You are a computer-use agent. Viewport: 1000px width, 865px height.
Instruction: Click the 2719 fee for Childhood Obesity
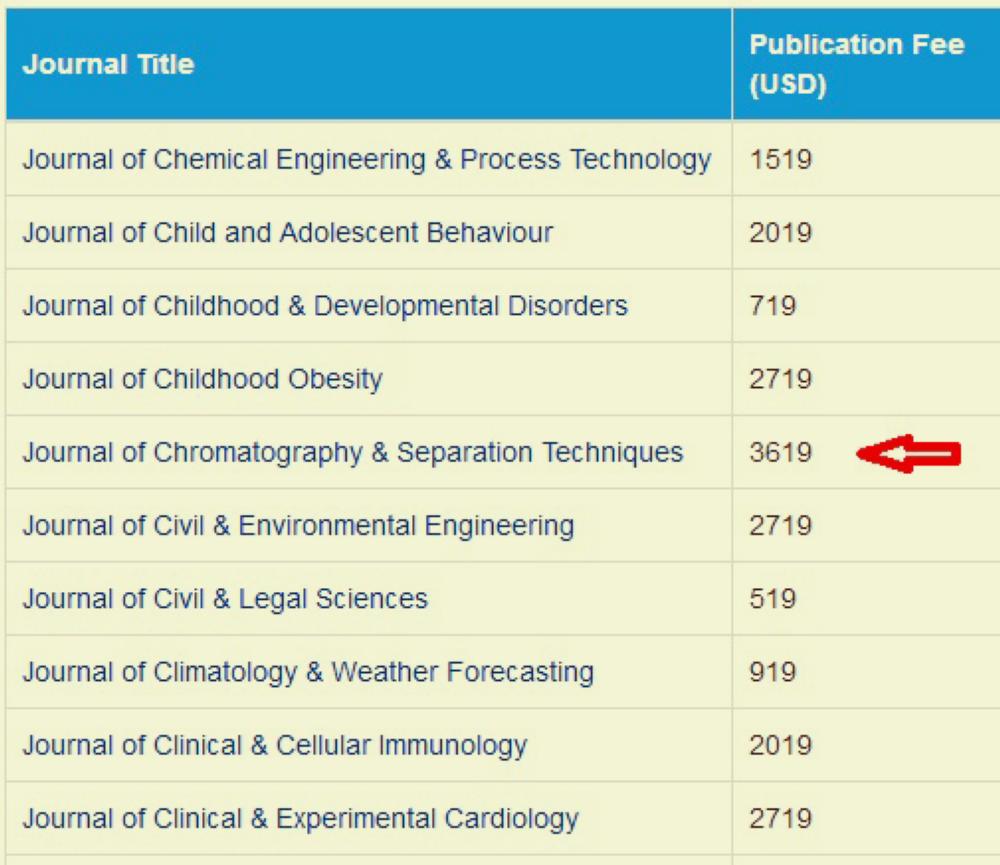pos(780,379)
